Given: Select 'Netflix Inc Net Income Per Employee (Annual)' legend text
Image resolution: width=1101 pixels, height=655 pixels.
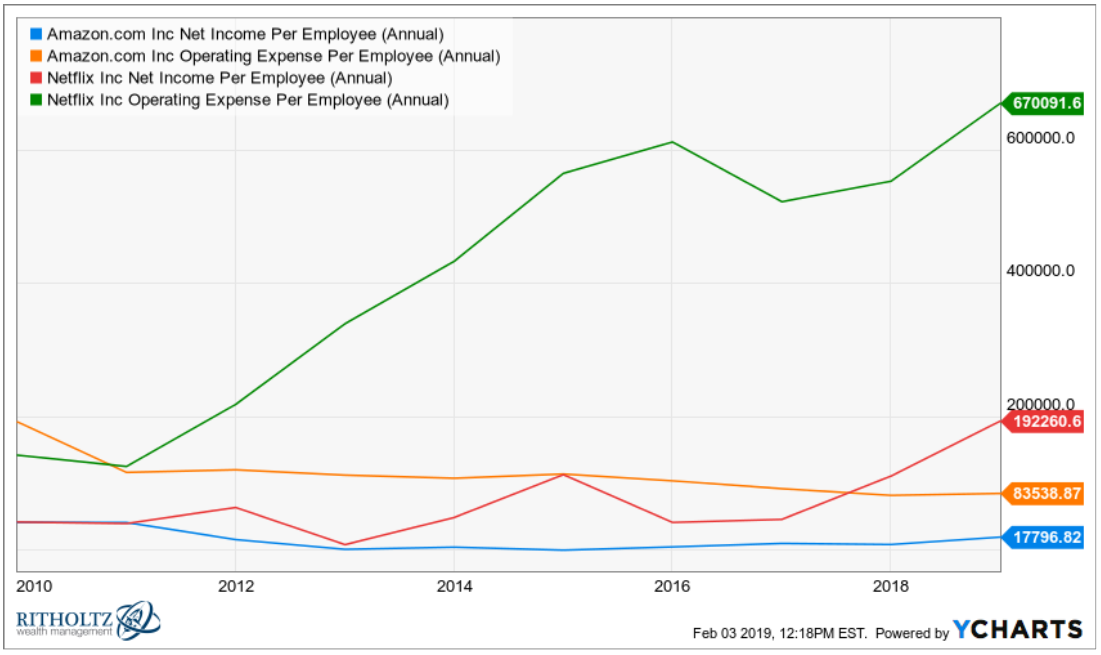Looking at the screenshot, I should click(x=219, y=78).
